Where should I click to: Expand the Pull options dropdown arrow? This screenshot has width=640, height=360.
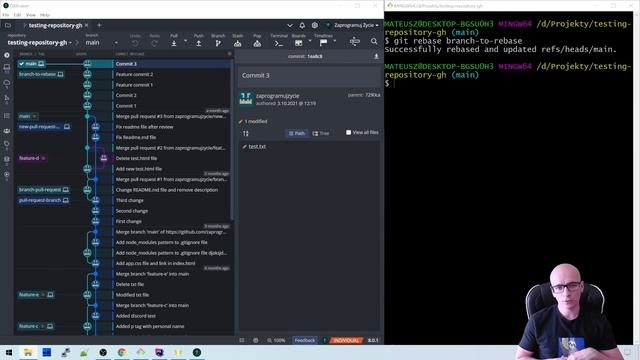pos(185,41)
